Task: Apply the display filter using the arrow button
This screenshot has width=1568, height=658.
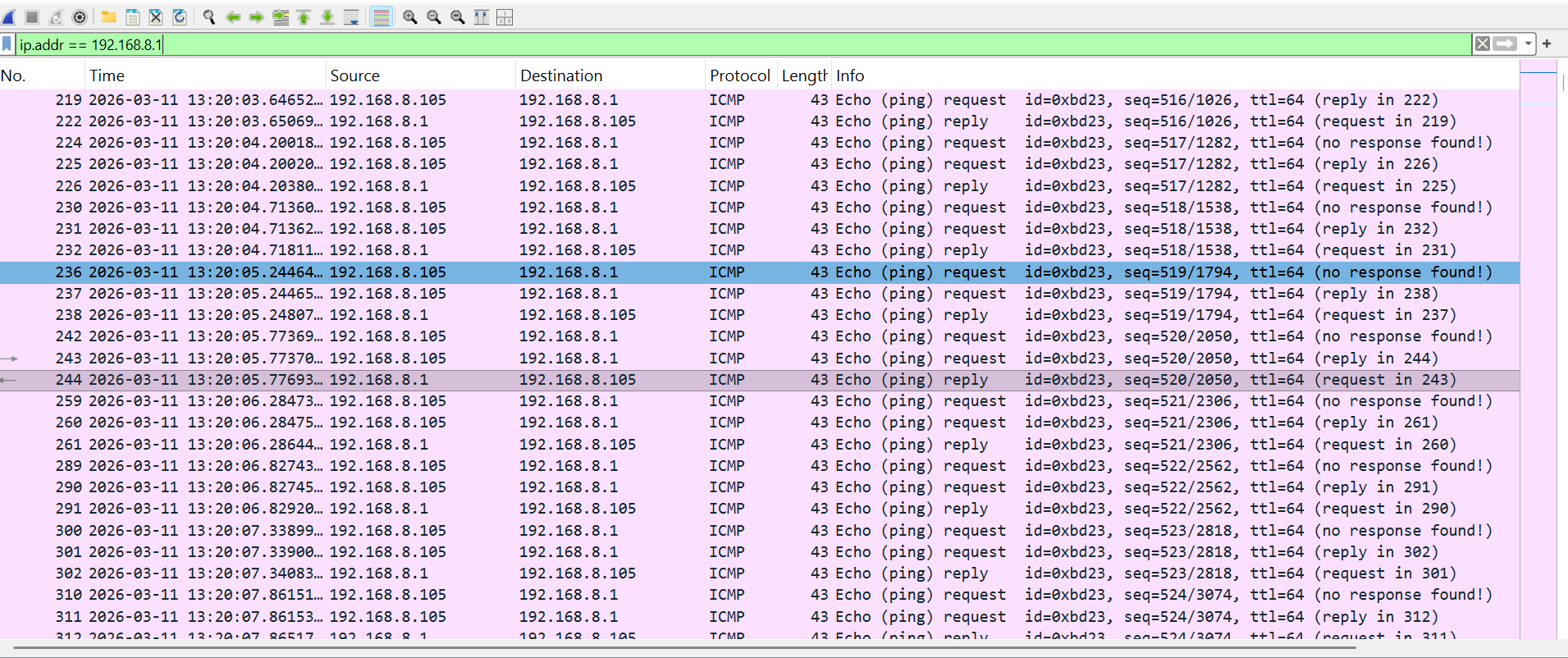Action: tap(1505, 43)
